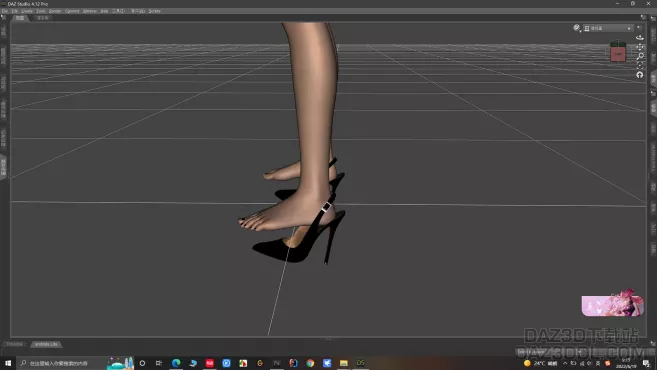Open the Scripts menu
This screenshot has height=370, width=657.
pos(155,11)
